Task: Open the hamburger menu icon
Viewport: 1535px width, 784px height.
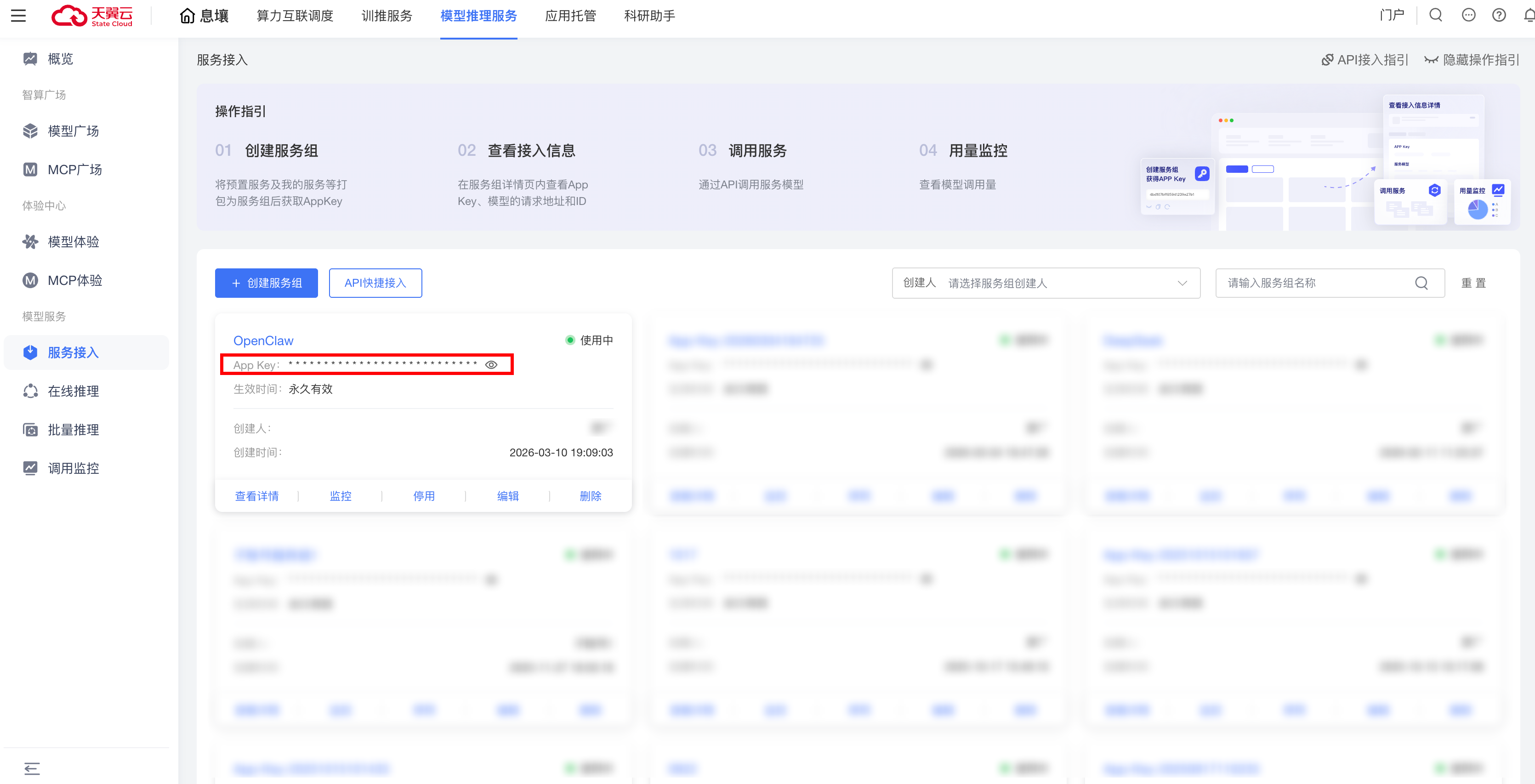Action: click(18, 16)
